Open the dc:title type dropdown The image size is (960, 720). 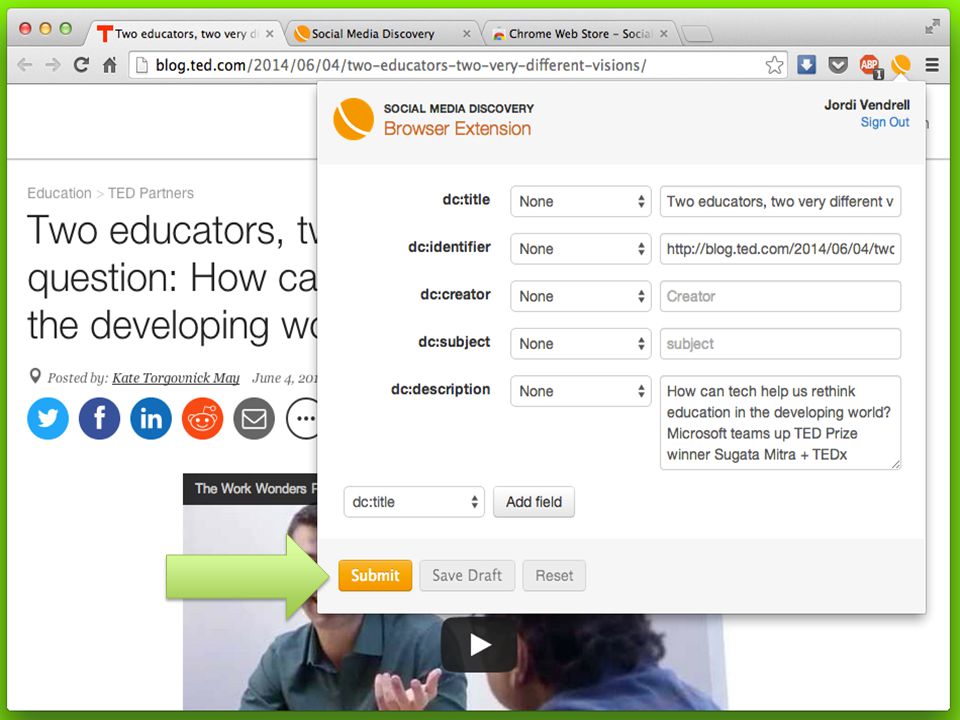point(580,201)
